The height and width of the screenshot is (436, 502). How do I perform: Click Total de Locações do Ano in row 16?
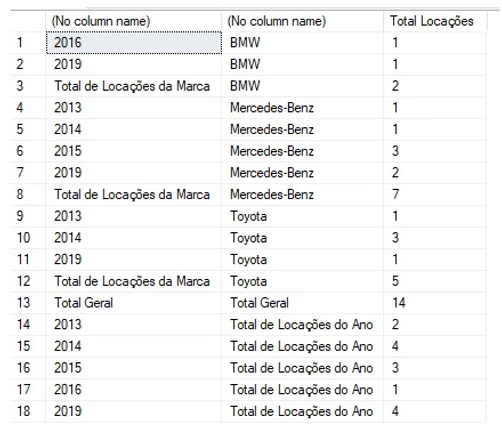[302, 368]
